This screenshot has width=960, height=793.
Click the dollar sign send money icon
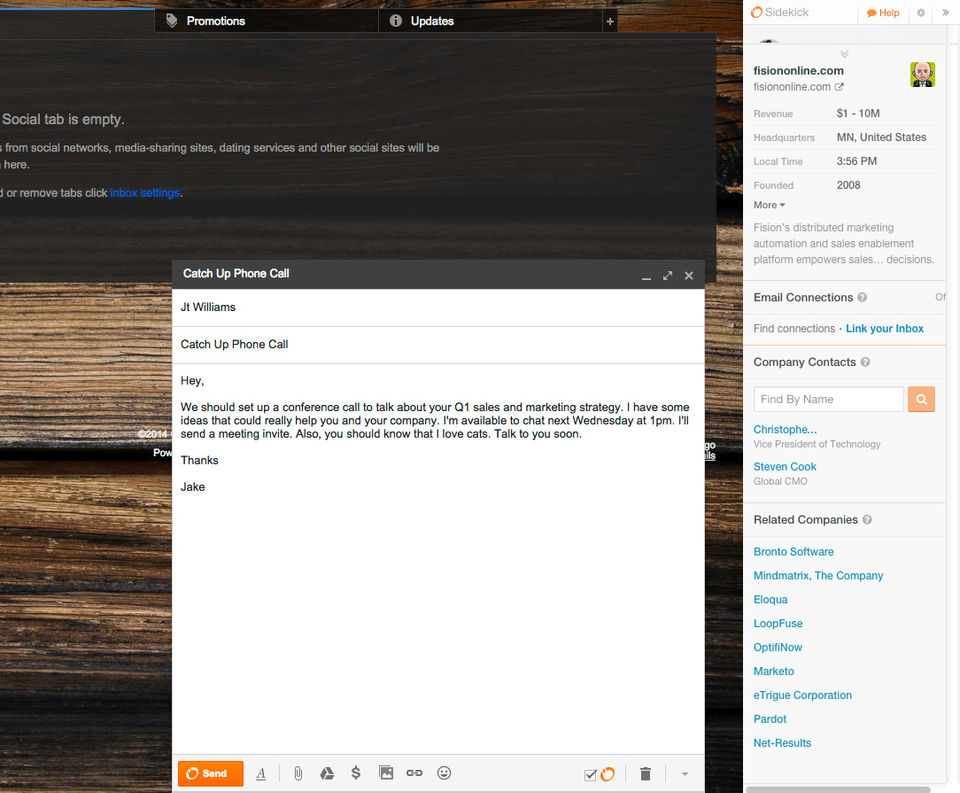[x=356, y=773]
